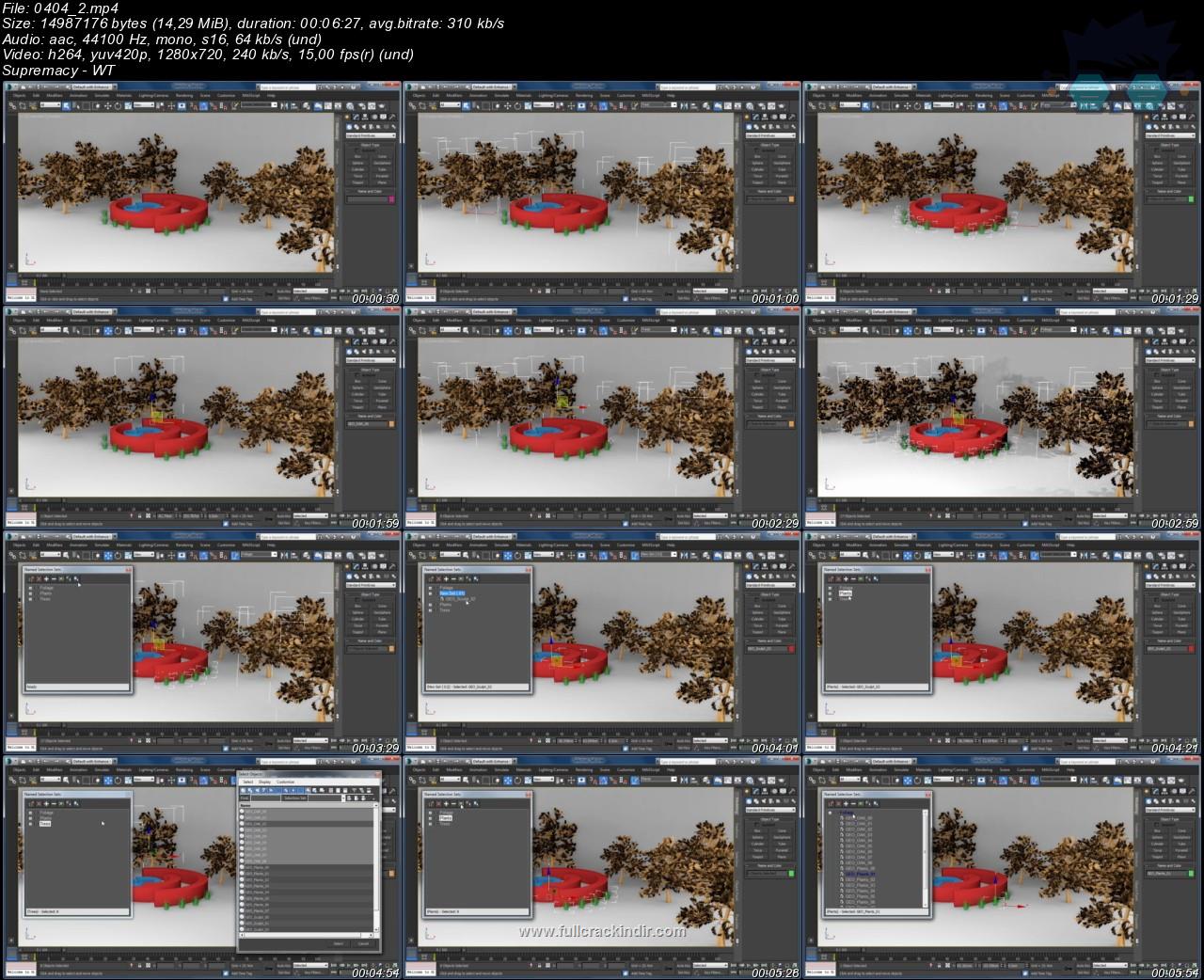Click Remove set X icon in 00:04:21 dialog
Screen dimensions: 1204x980
coord(838,578)
